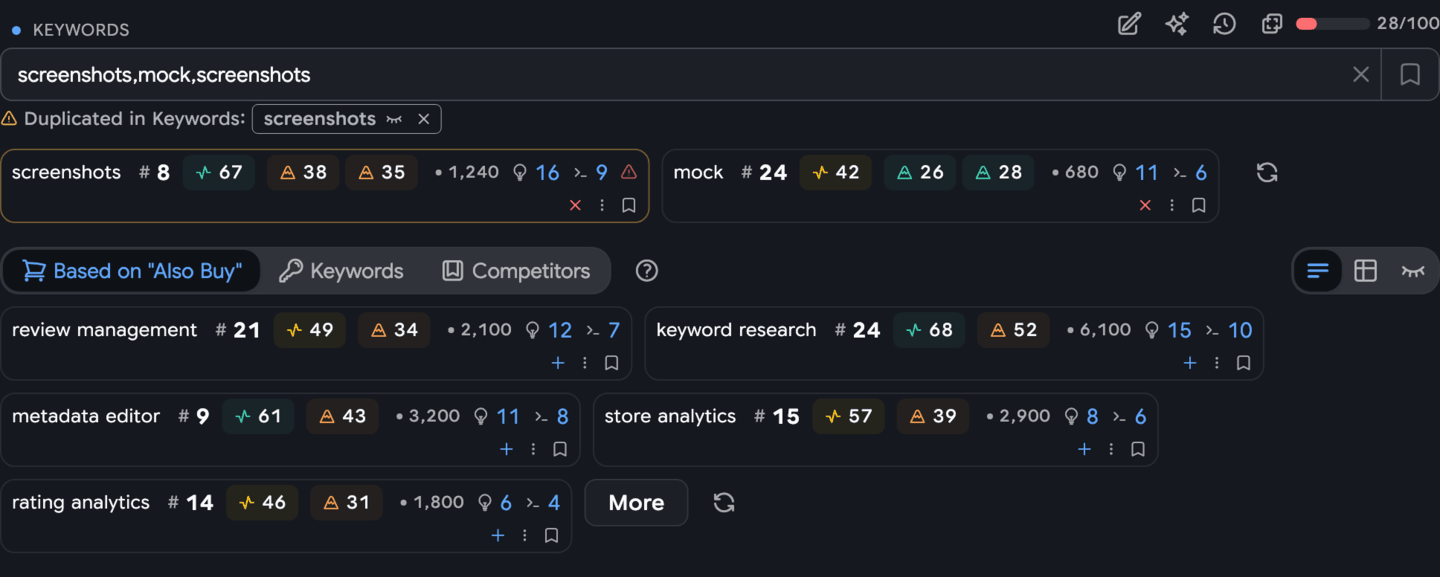The width and height of the screenshot is (1440, 577).
Task: Open more options for screenshots keyword
Action: click(602, 205)
